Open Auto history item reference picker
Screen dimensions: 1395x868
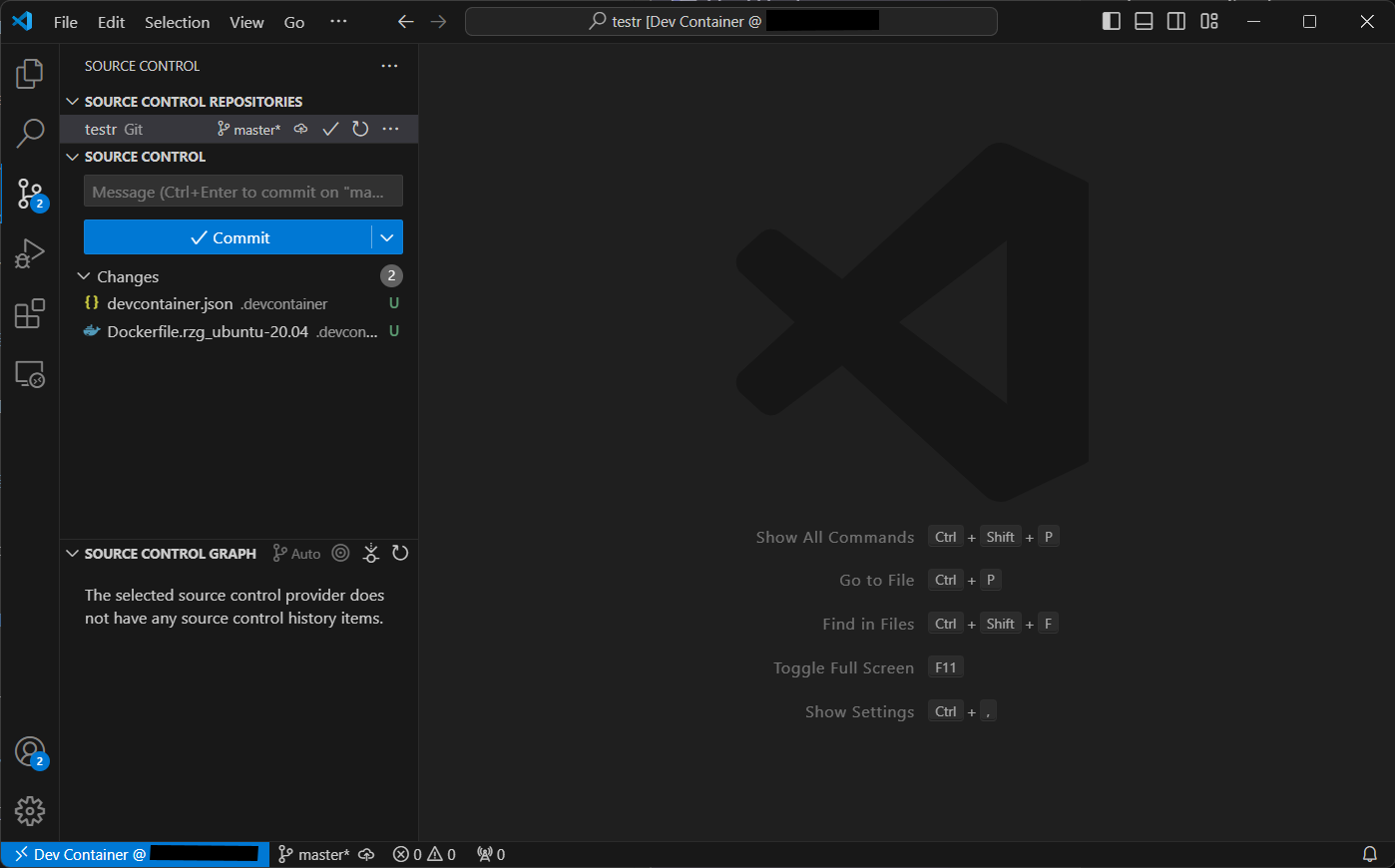[296, 554]
